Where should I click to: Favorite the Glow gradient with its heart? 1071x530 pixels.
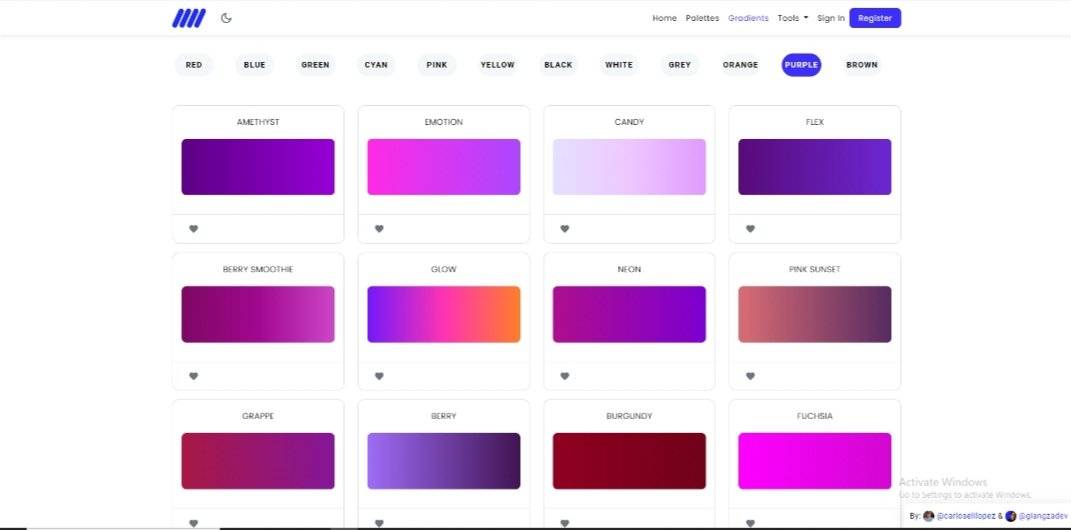point(379,376)
